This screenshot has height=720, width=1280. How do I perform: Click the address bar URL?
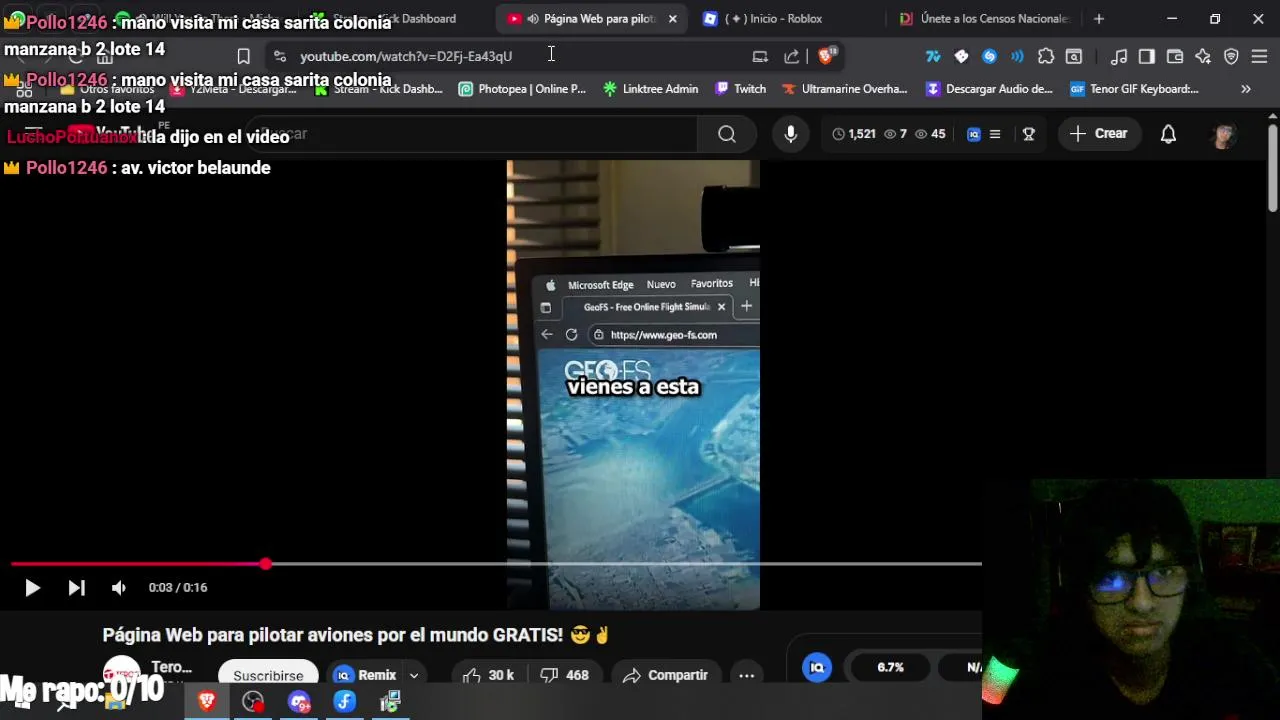[406, 57]
